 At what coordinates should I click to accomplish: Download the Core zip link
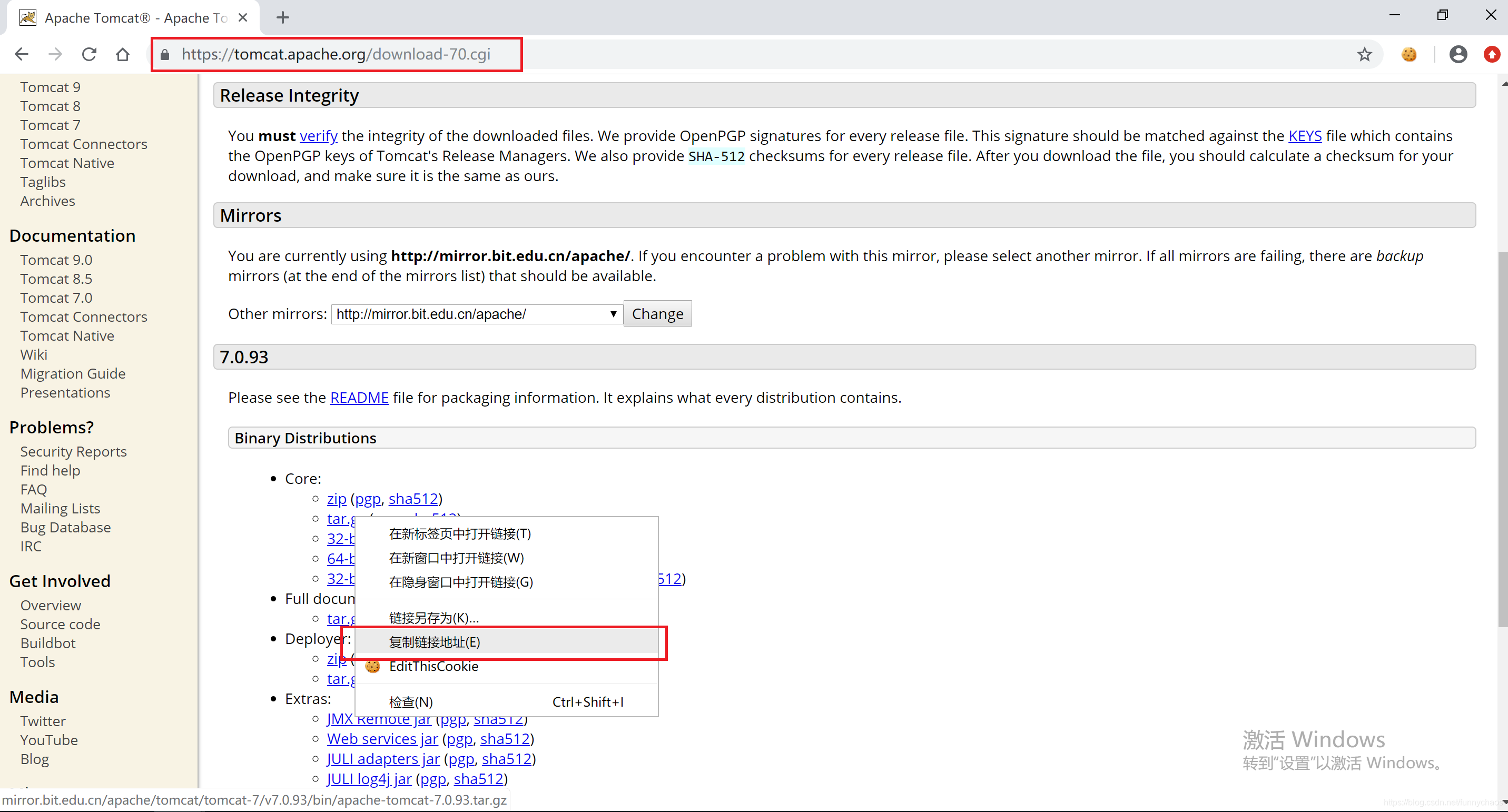pos(336,499)
